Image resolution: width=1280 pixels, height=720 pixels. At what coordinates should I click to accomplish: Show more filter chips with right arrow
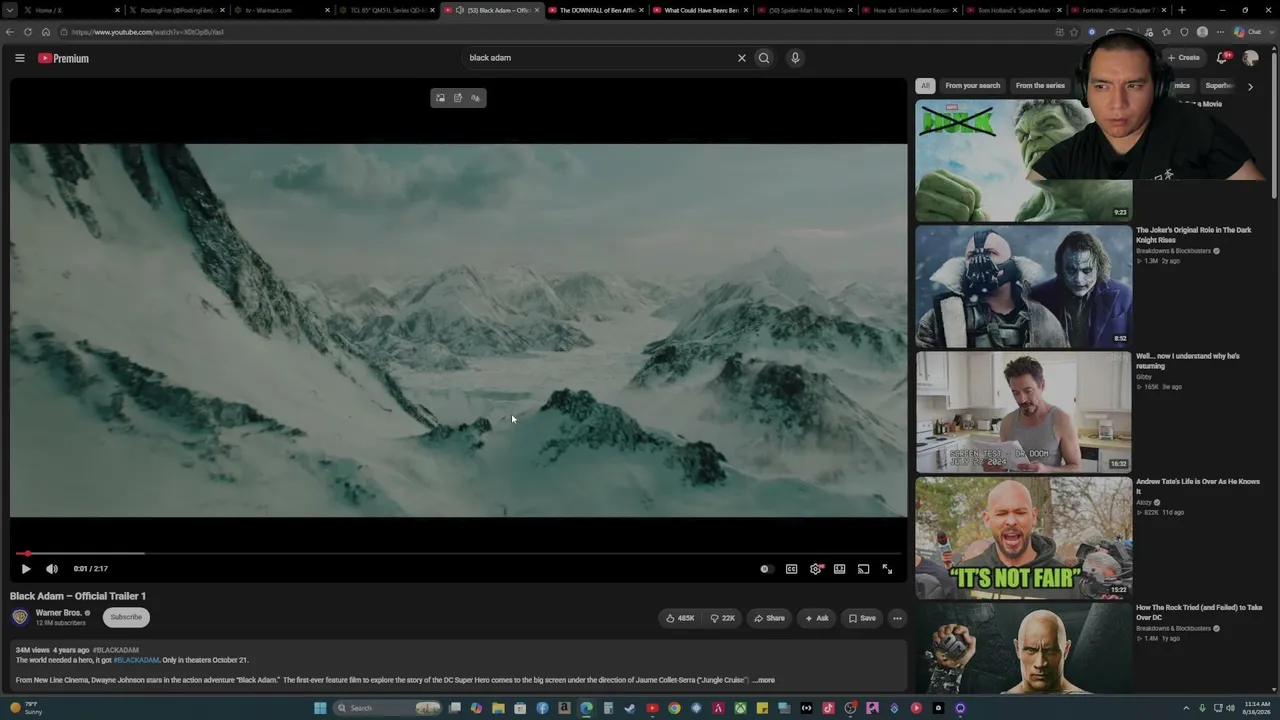(1250, 86)
